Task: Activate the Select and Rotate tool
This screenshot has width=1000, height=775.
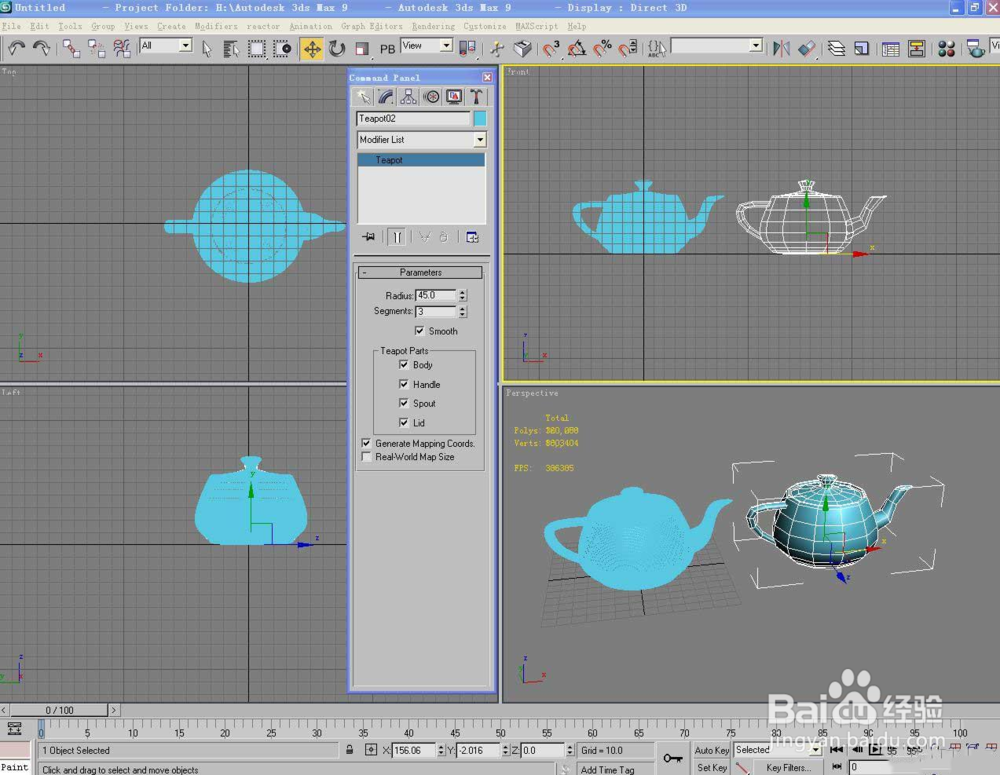Action: point(337,48)
